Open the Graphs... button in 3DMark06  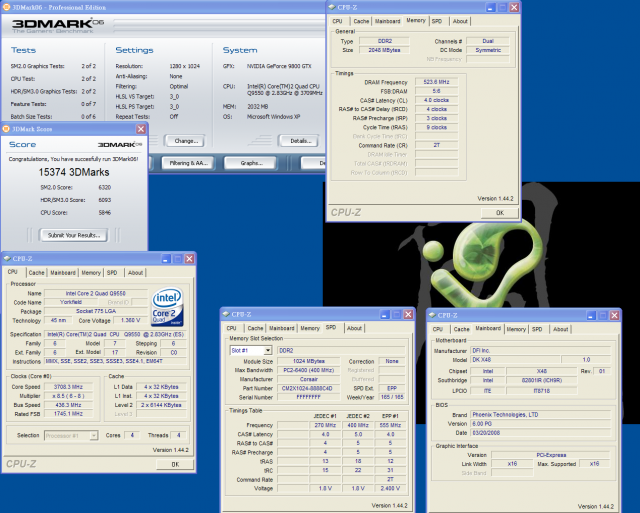point(251,163)
